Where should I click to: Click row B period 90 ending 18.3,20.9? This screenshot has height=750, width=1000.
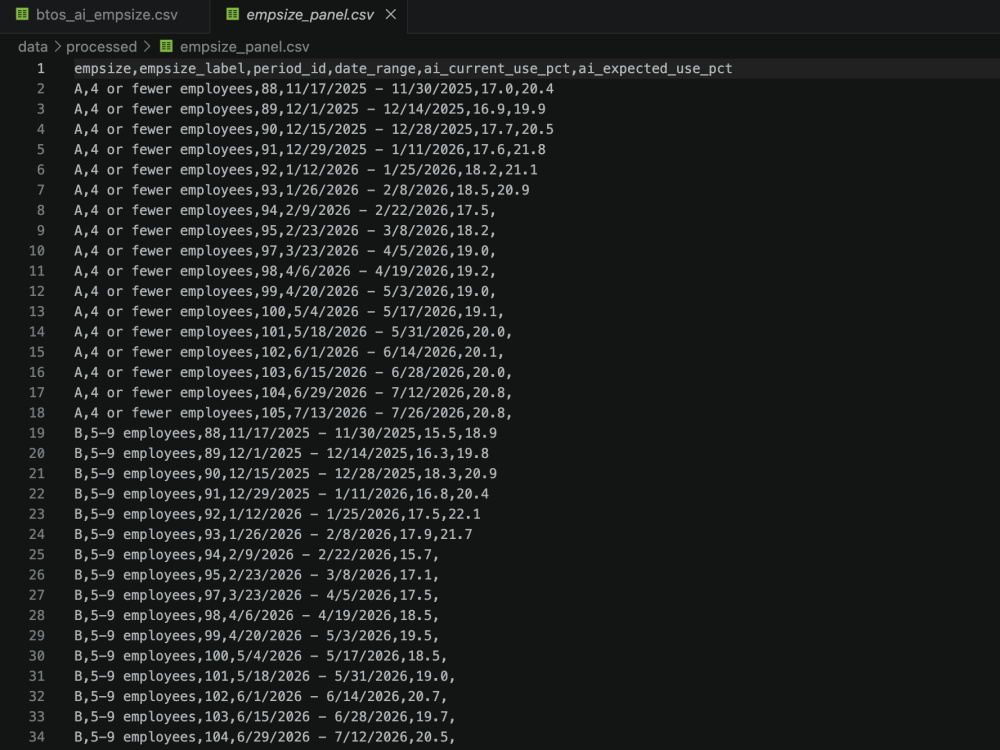click(x=285, y=473)
